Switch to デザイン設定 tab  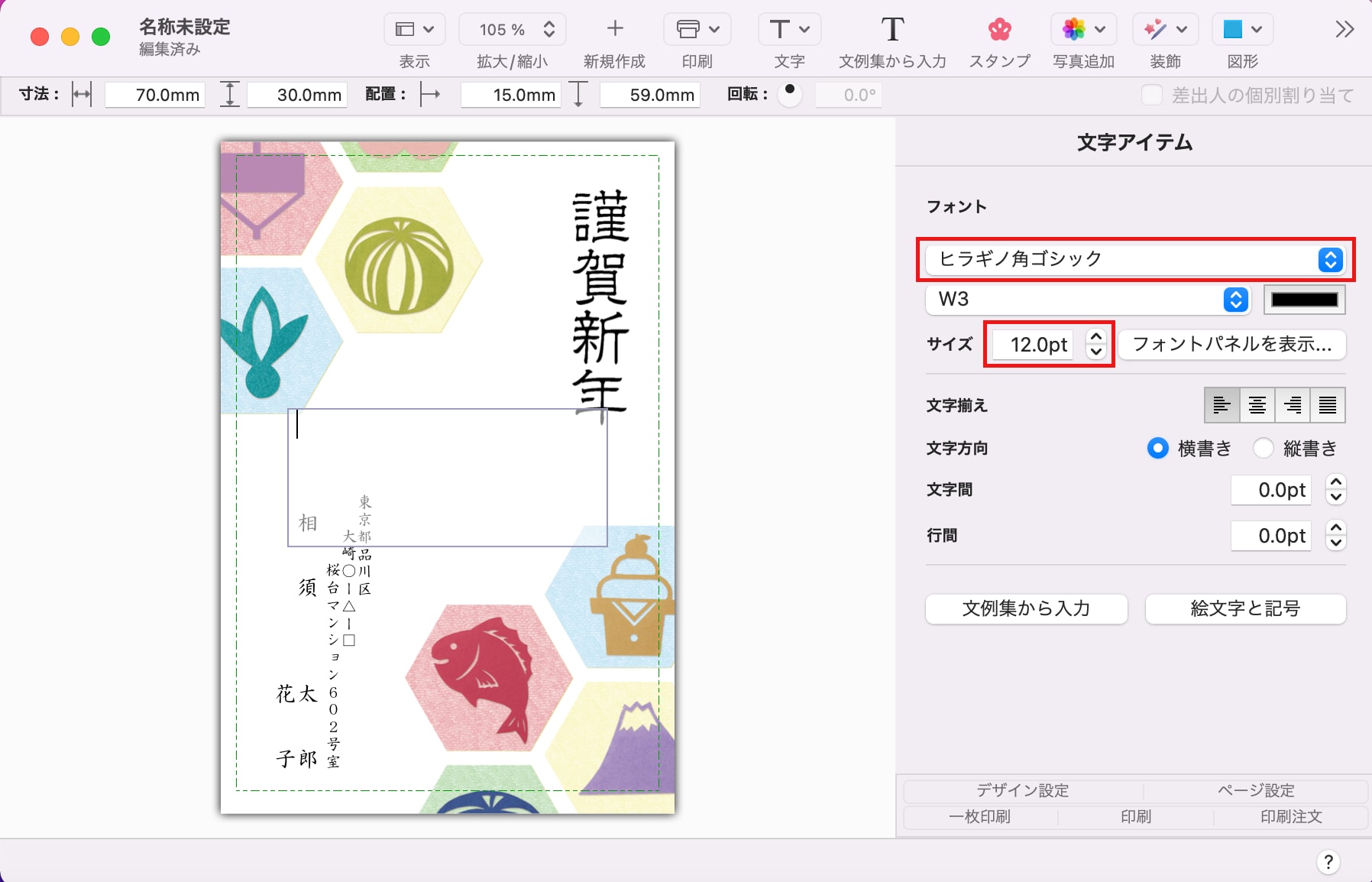point(1023,790)
